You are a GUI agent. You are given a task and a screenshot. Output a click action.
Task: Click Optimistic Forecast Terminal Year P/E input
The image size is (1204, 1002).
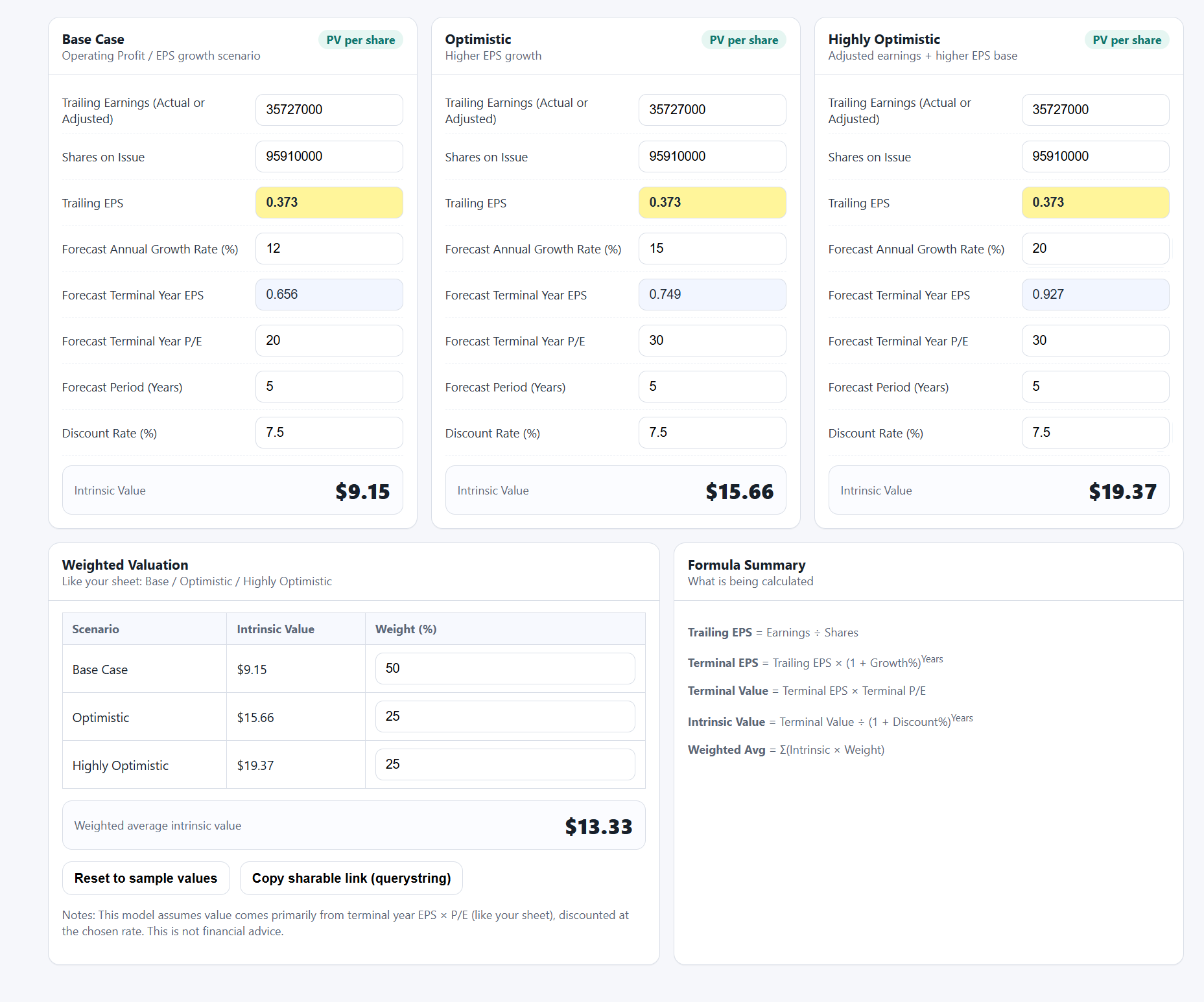tap(712, 341)
